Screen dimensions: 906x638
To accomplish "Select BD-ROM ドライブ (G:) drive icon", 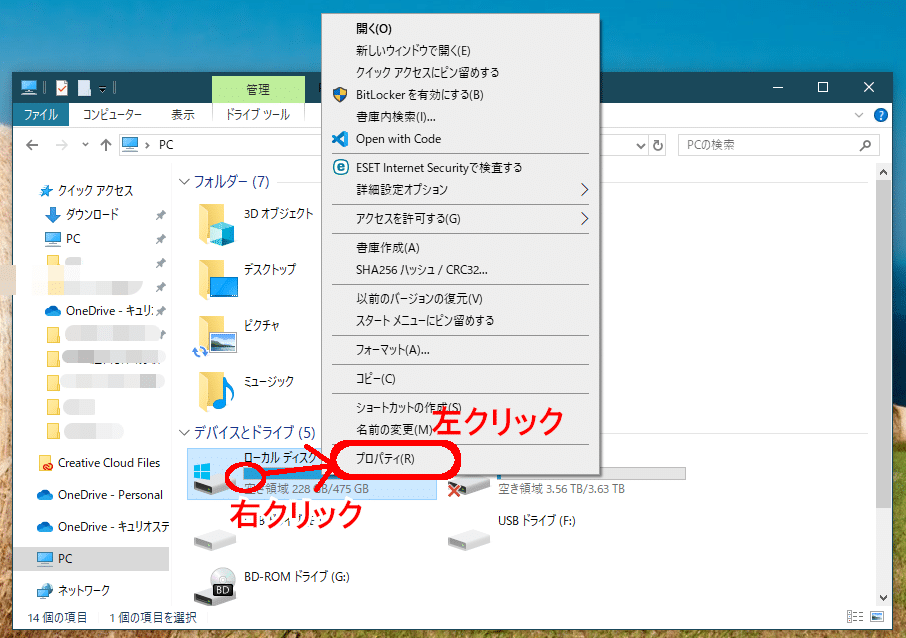I will tap(215, 586).
